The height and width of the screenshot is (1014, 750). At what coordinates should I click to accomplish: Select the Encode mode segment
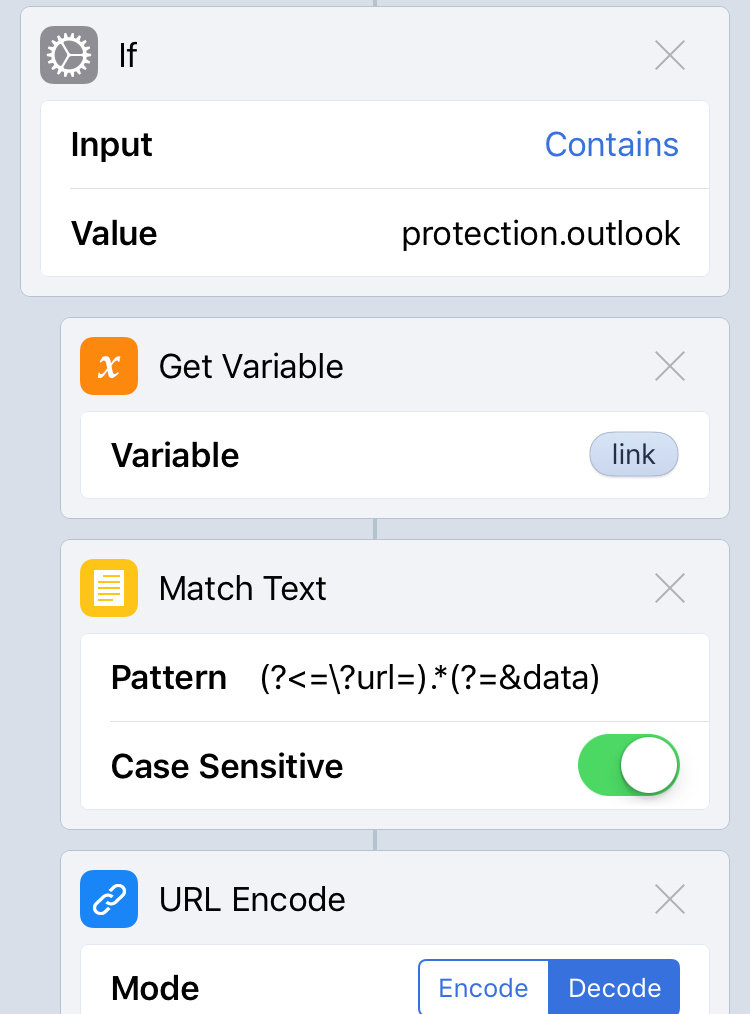pos(483,988)
